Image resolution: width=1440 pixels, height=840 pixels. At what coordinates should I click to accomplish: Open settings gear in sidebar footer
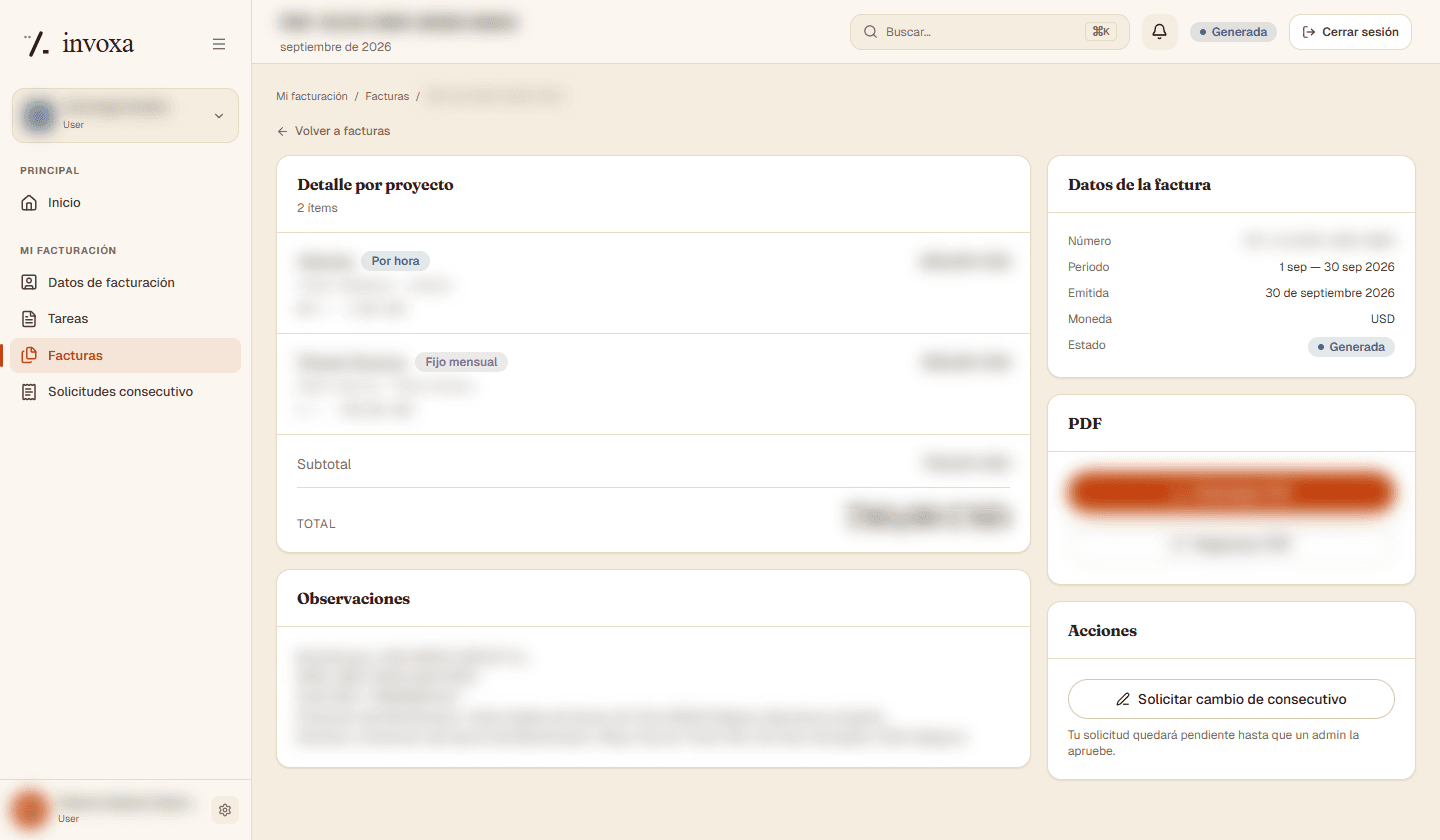tap(225, 810)
